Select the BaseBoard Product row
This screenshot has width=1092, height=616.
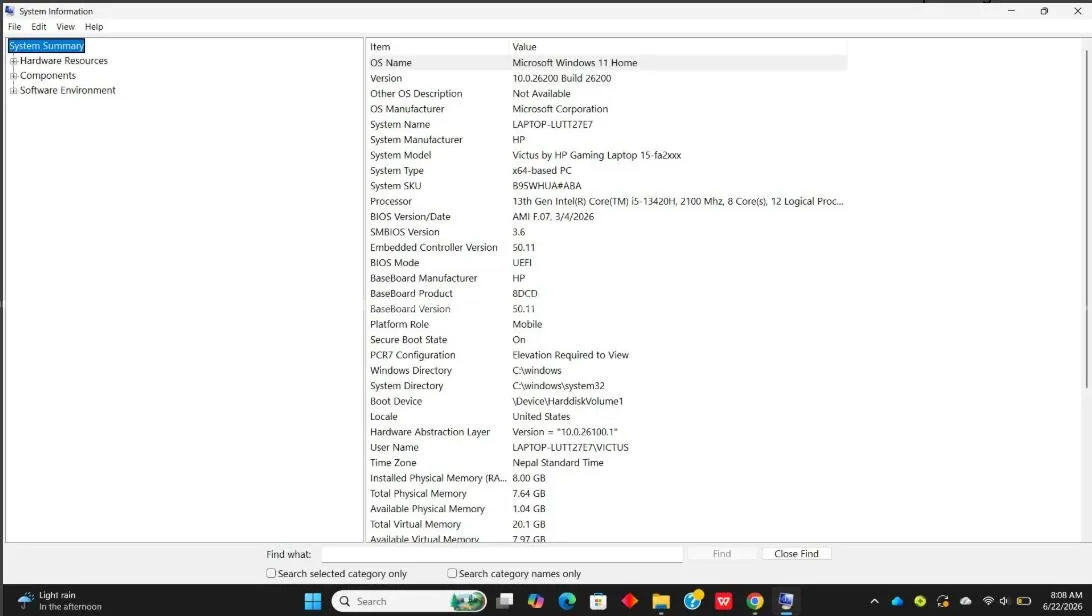click(x=607, y=294)
